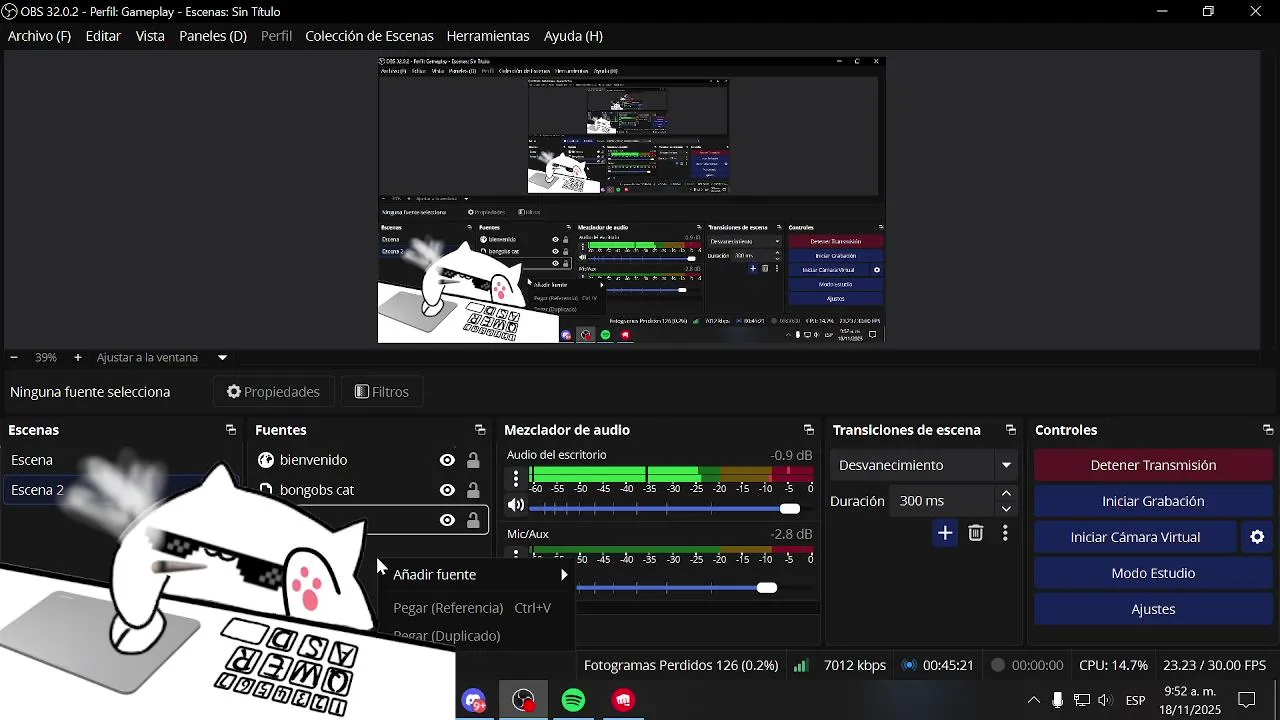Pop out the Fuentes dock panel
This screenshot has height=720, width=1280.
coord(480,430)
